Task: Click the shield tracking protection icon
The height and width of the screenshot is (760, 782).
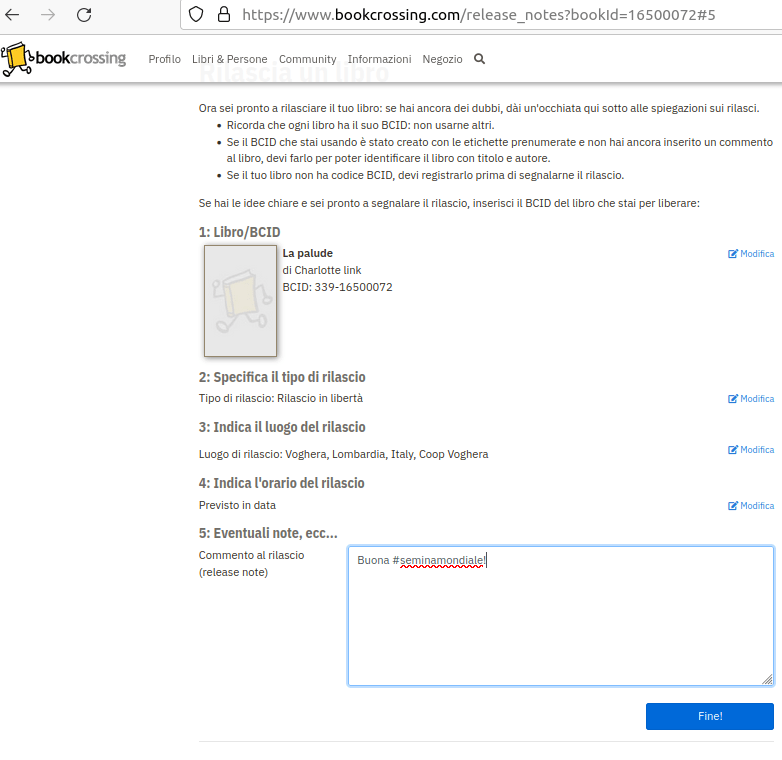Action: point(196,15)
